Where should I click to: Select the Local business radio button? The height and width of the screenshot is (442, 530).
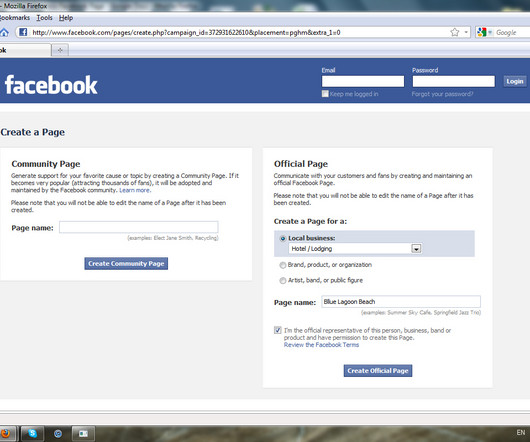(x=283, y=239)
